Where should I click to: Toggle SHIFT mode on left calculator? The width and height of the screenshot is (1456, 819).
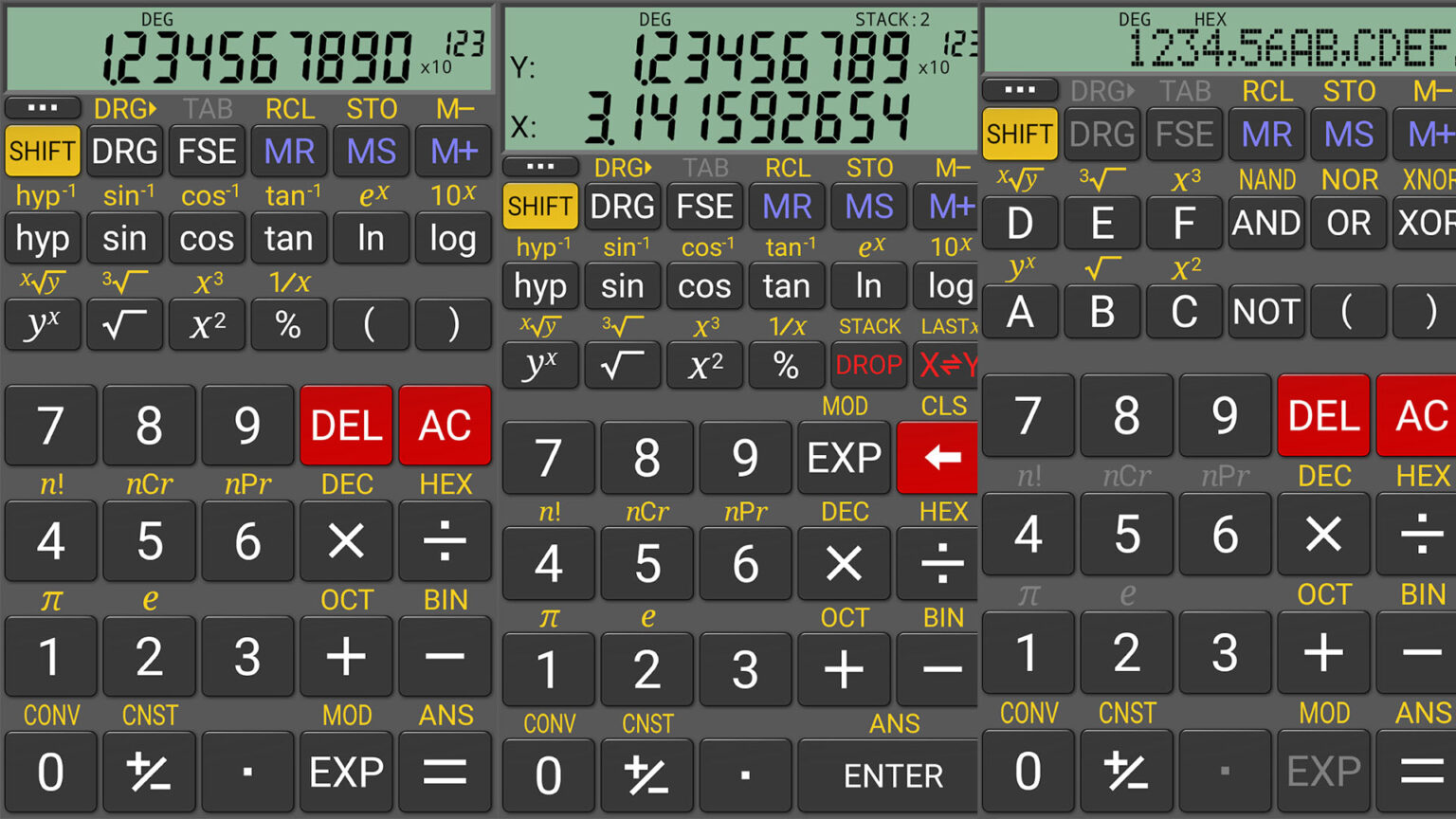point(42,151)
